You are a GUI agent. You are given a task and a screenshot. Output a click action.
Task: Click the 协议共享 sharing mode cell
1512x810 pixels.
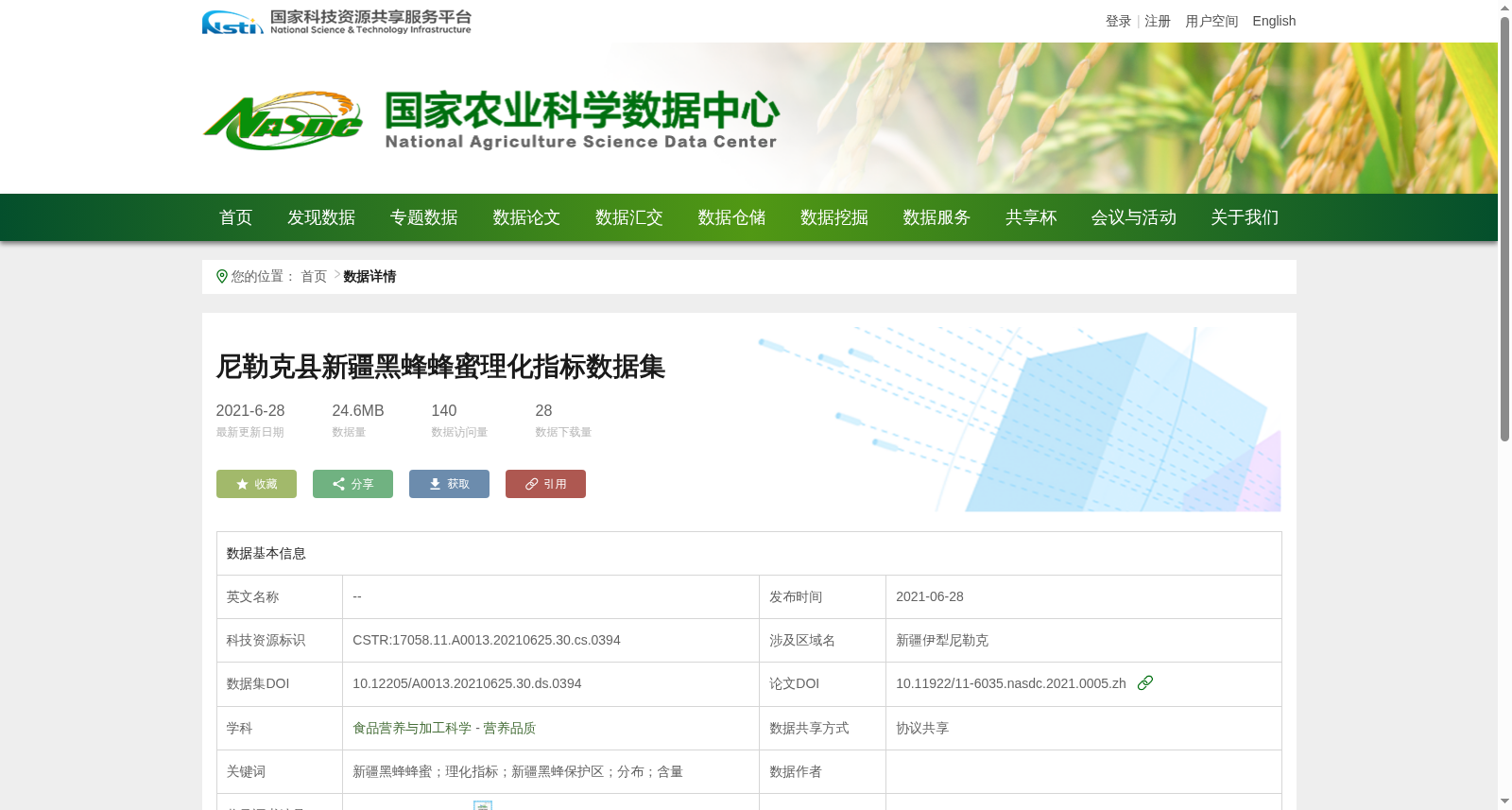click(1084, 728)
